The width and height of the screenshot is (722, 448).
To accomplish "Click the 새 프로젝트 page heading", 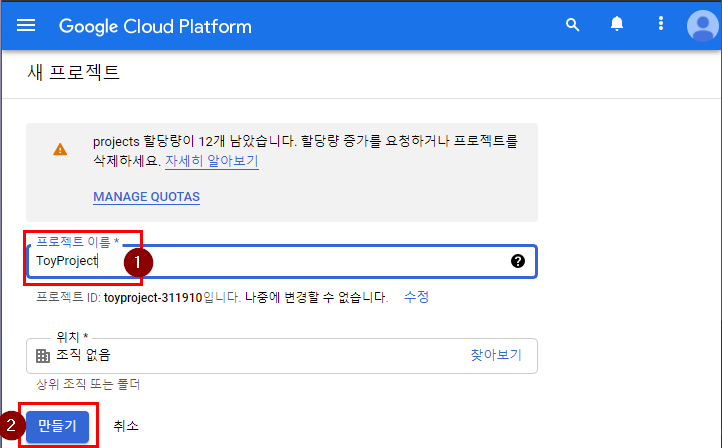I will coord(73,72).
